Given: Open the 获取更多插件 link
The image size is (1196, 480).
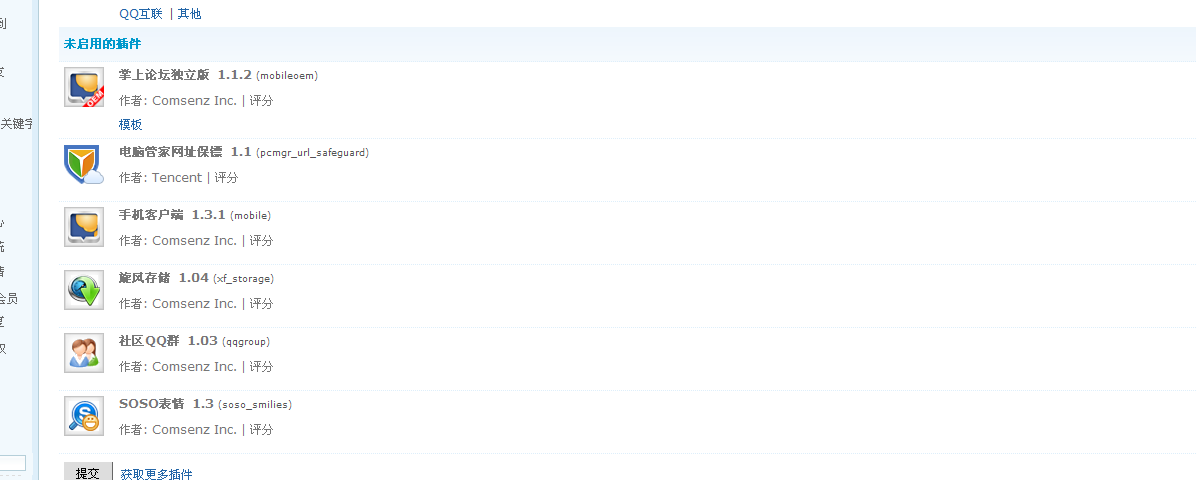Looking at the screenshot, I should [156, 474].
